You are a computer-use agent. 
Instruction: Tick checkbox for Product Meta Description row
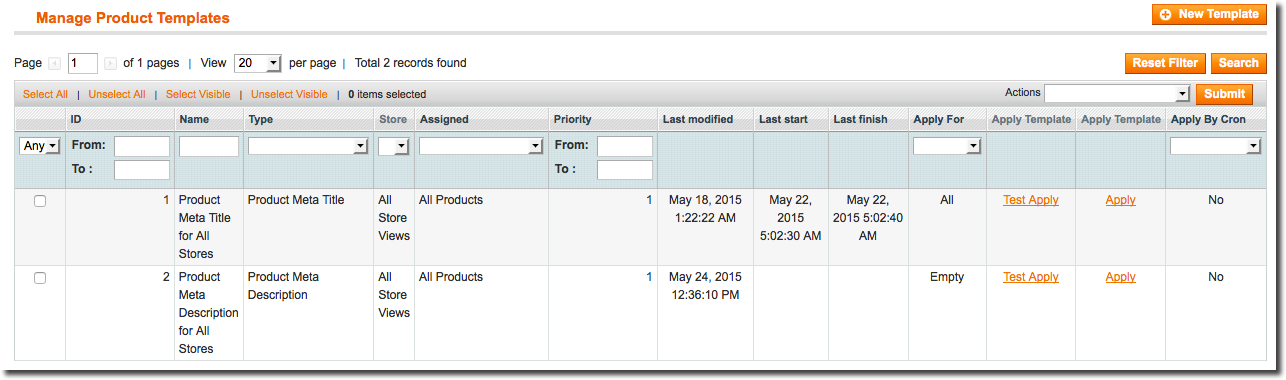(40, 278)
